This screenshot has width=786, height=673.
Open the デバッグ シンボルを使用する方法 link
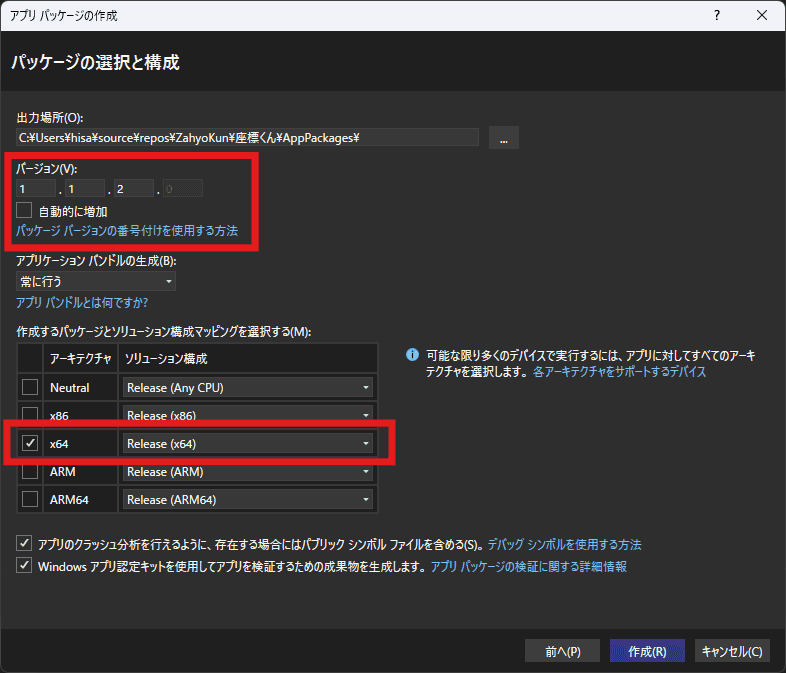564,544
